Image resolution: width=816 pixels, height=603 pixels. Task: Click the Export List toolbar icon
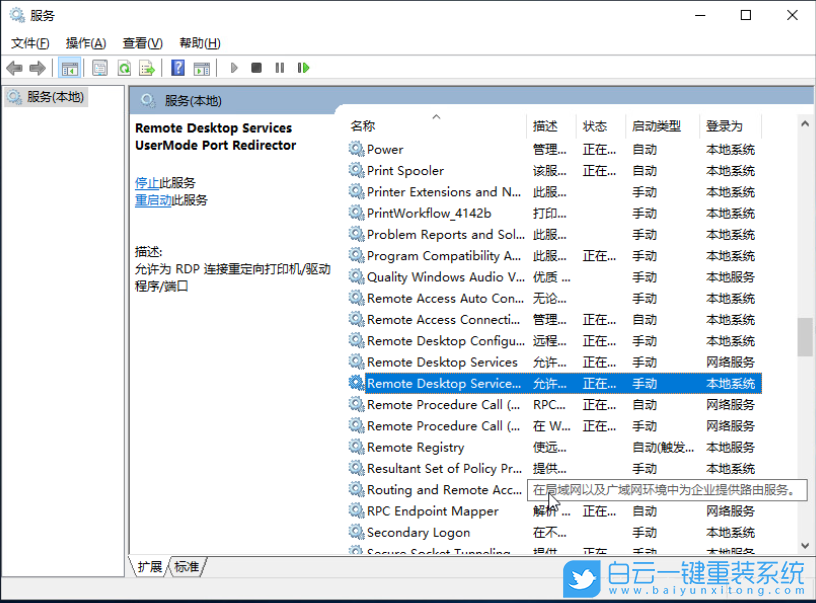[x=146, y=67]
